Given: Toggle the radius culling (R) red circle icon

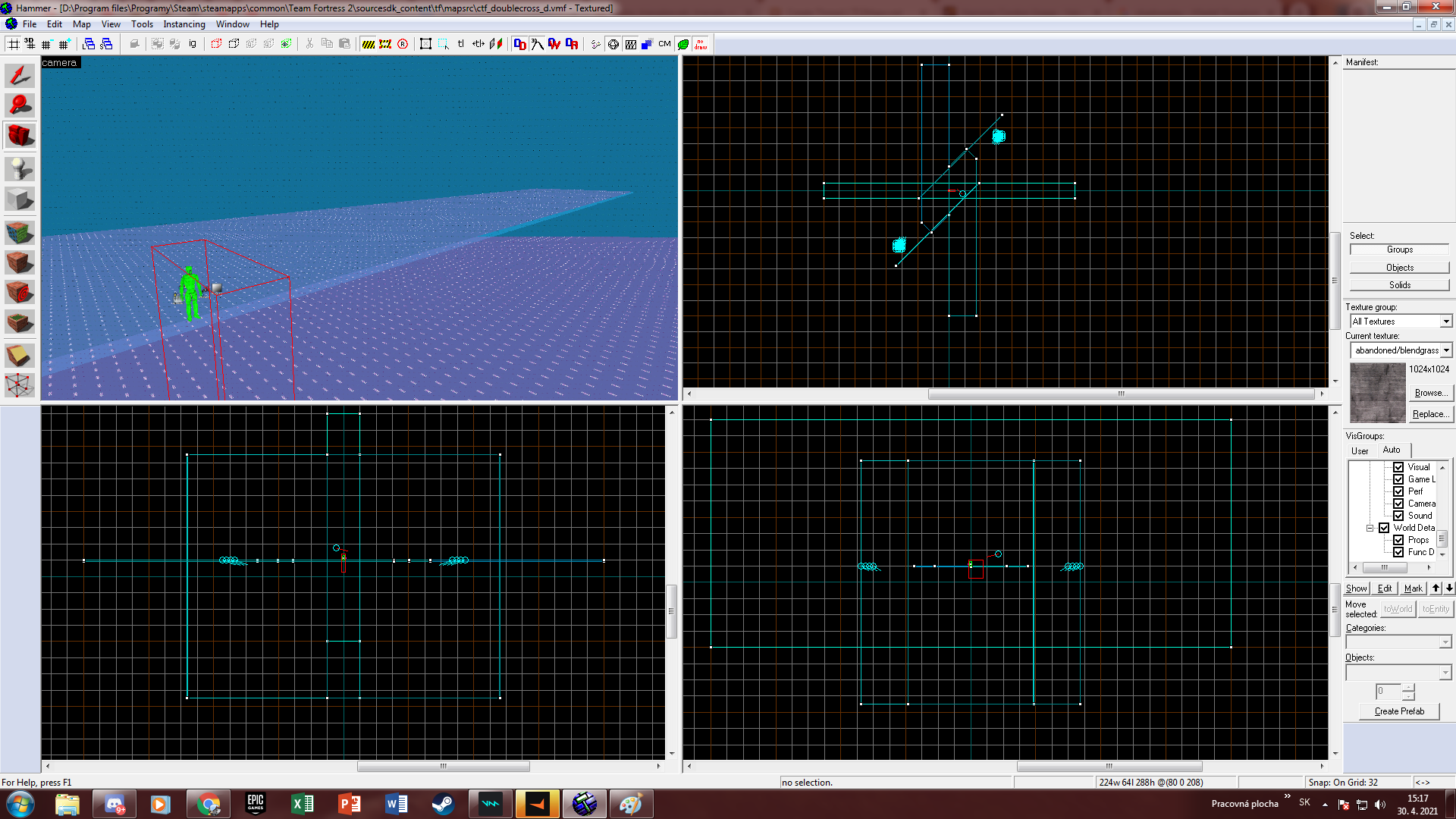Looking at the screenshot, I should [403, 44].
